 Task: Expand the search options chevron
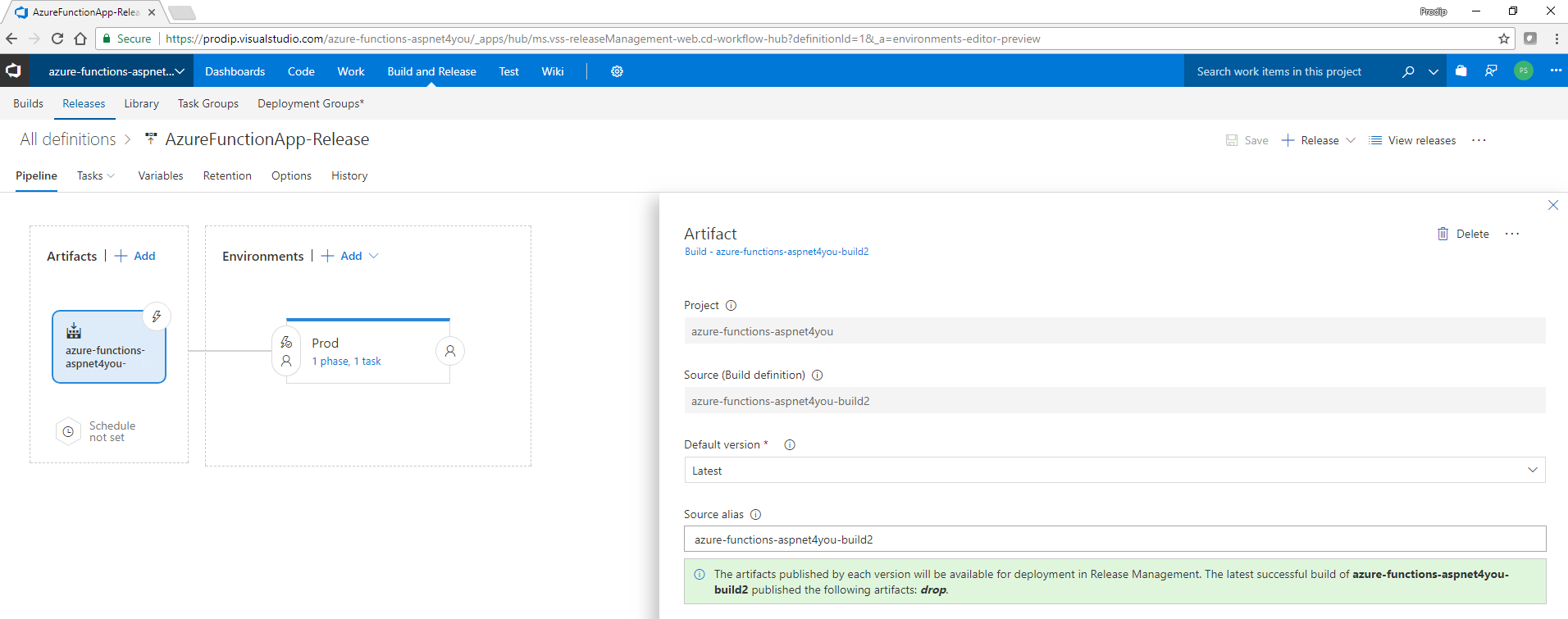(x=1434, y=71)
